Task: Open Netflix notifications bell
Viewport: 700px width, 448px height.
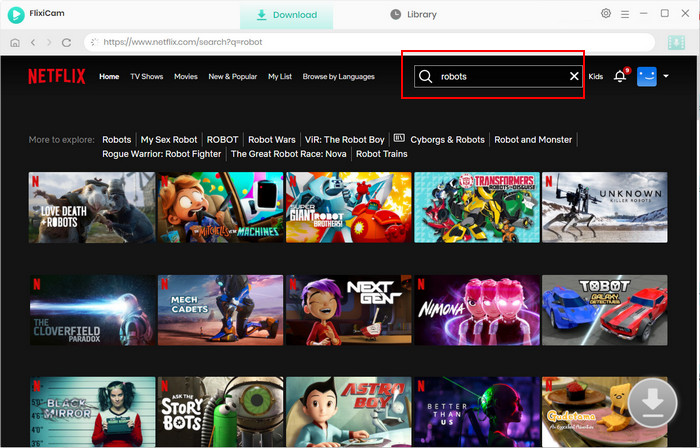Action: [620, 76]
